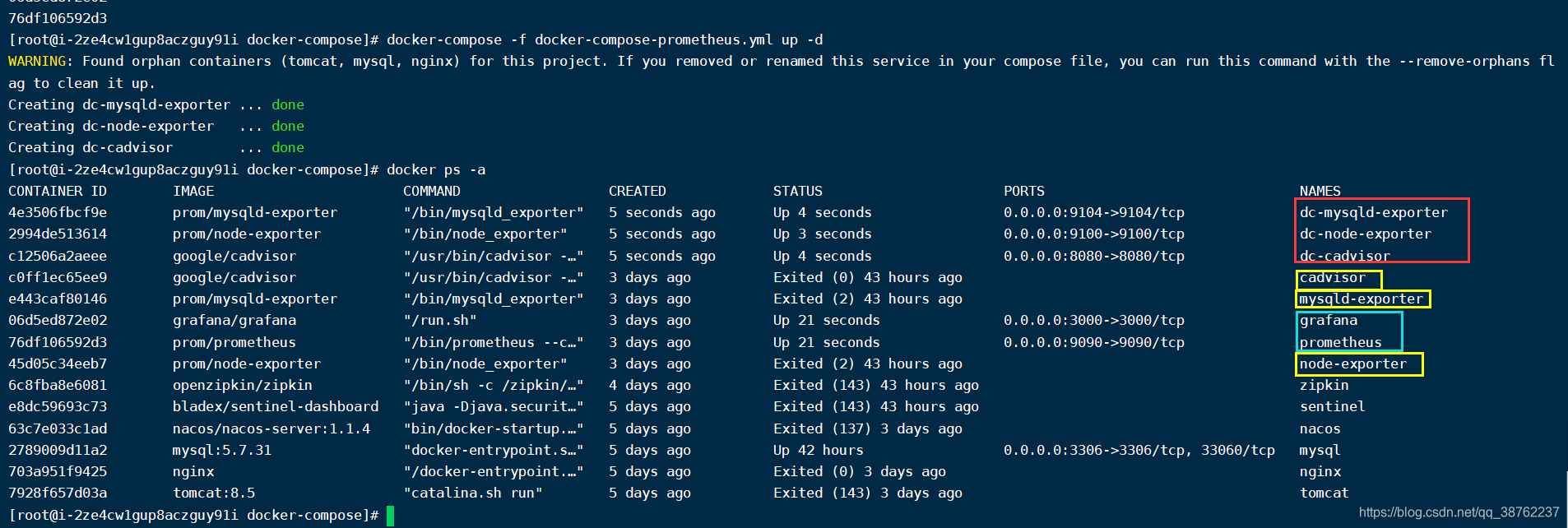The height and width of the screenshot is (528, 1568).
Task: Click the green terminal cursor at the prompt
Action: coord(390,516)
